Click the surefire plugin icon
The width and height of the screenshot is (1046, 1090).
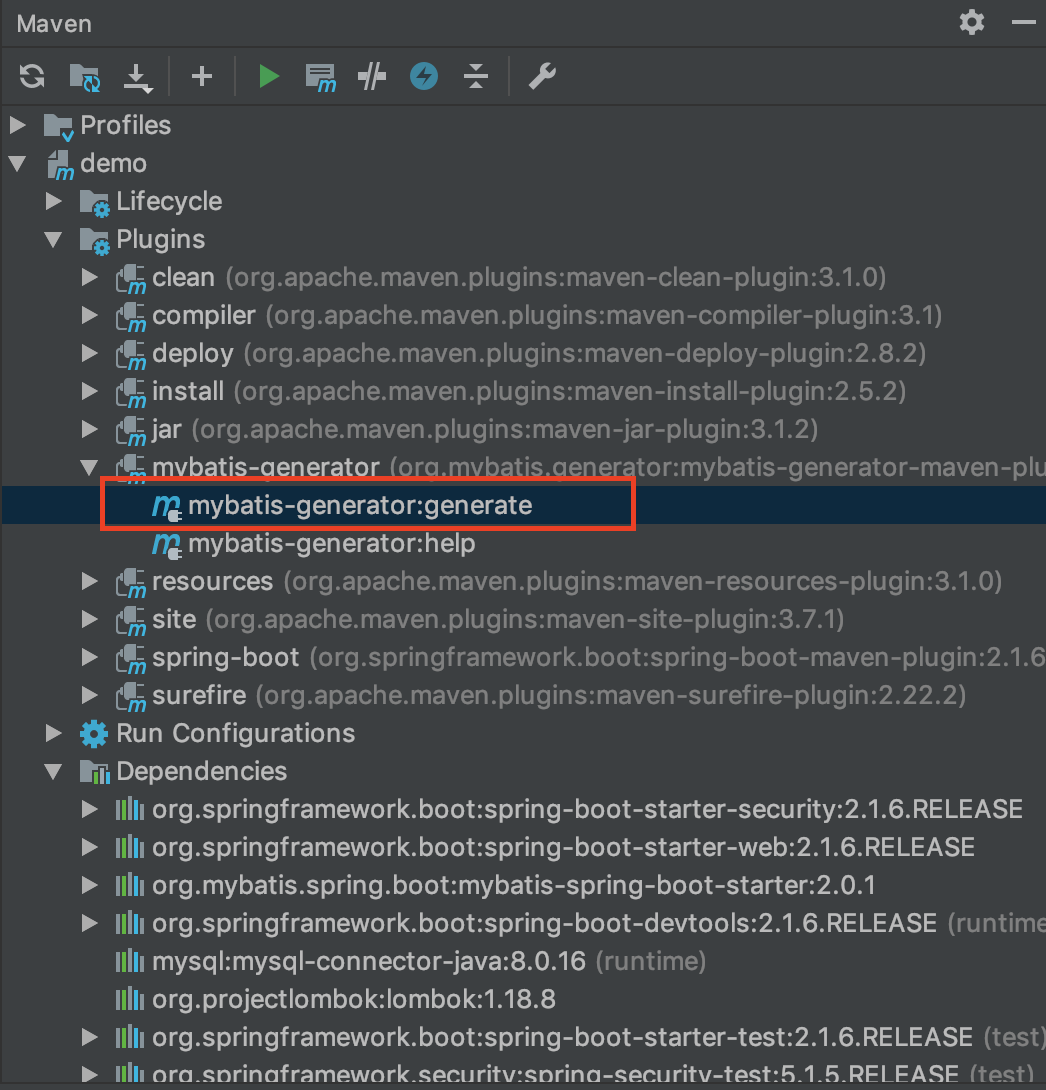pos(131,697)
